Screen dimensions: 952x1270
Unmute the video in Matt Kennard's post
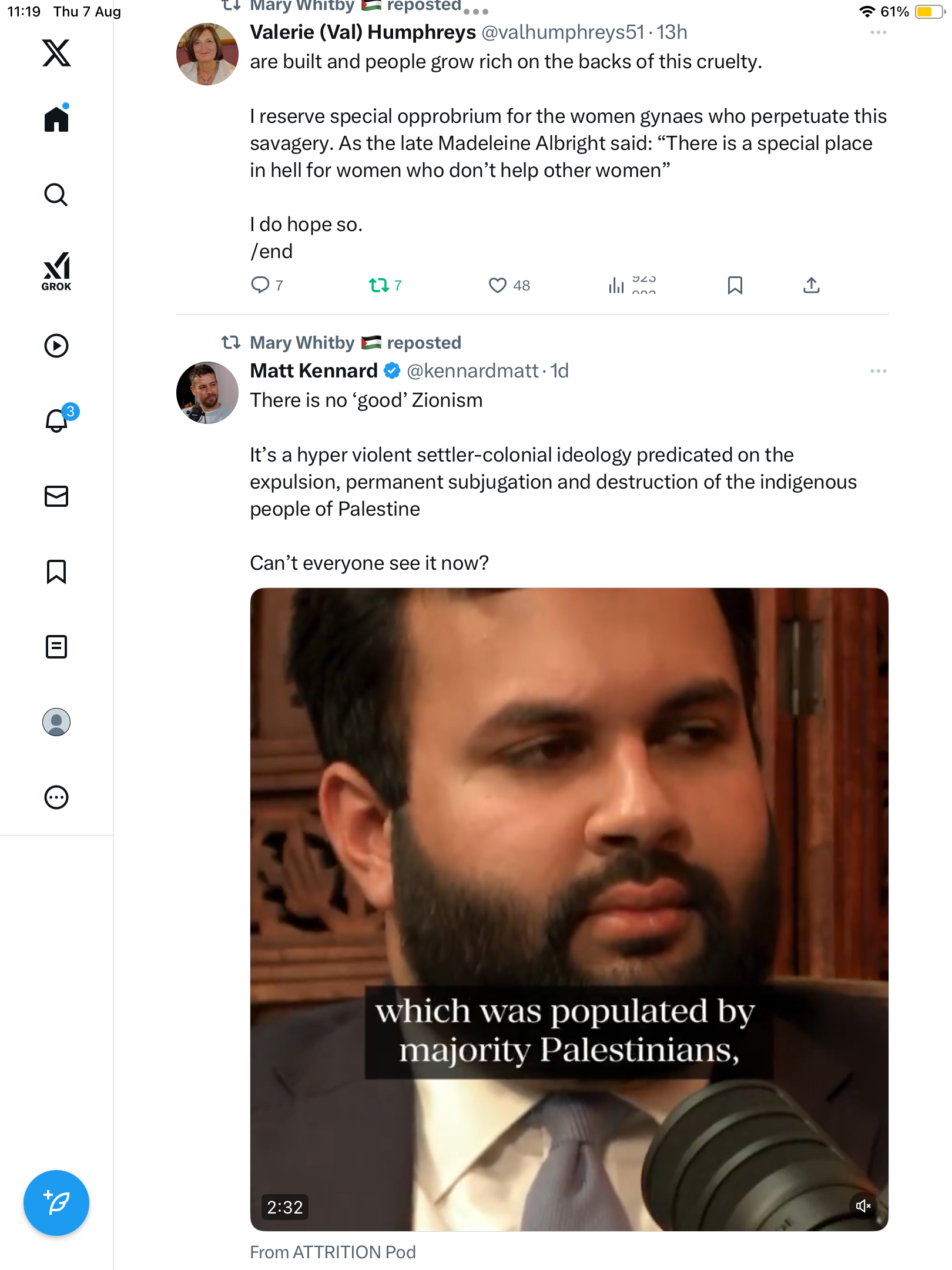point(863,1206)
